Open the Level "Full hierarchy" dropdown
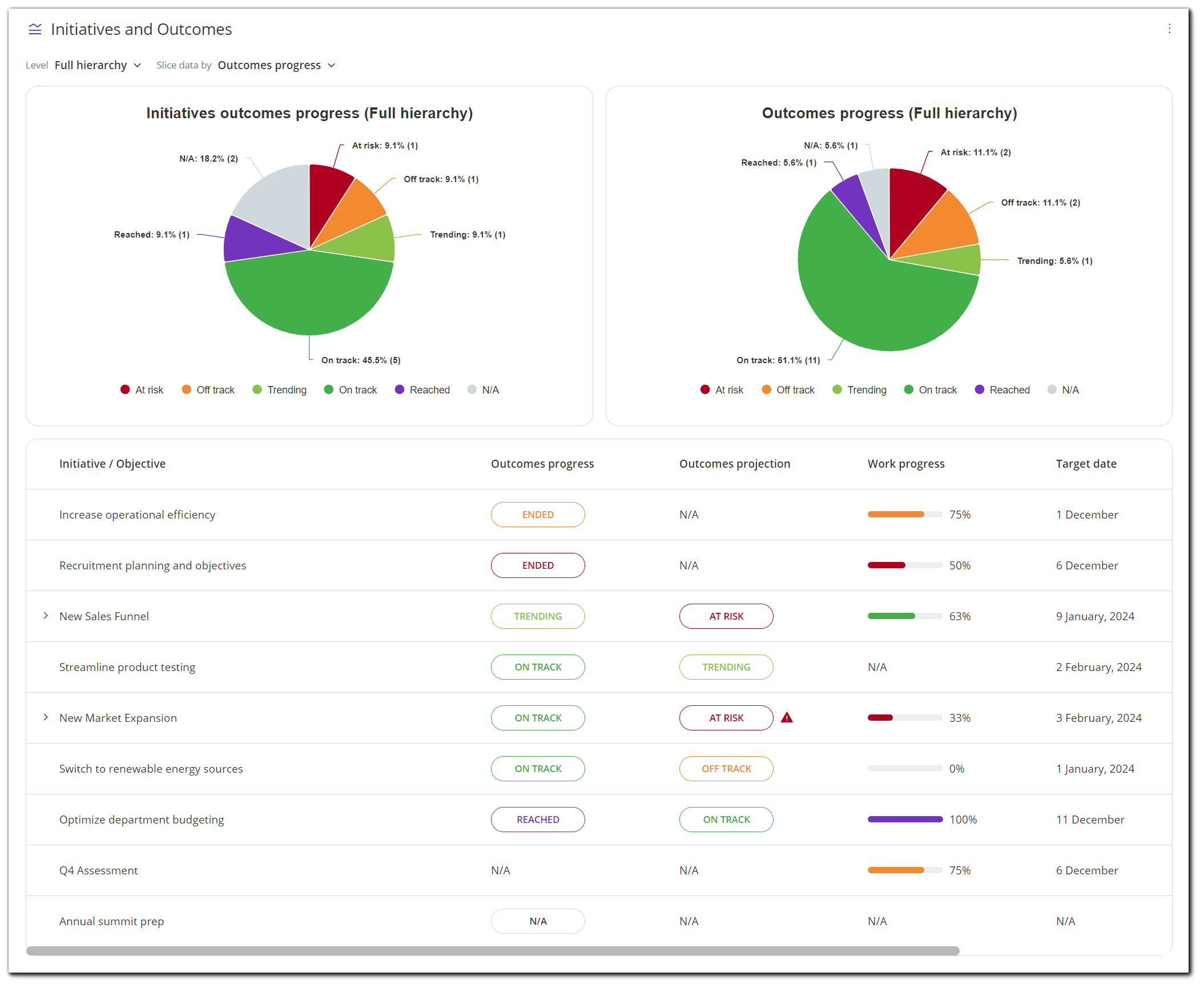The image size is (1204, 988). (97, 65)
